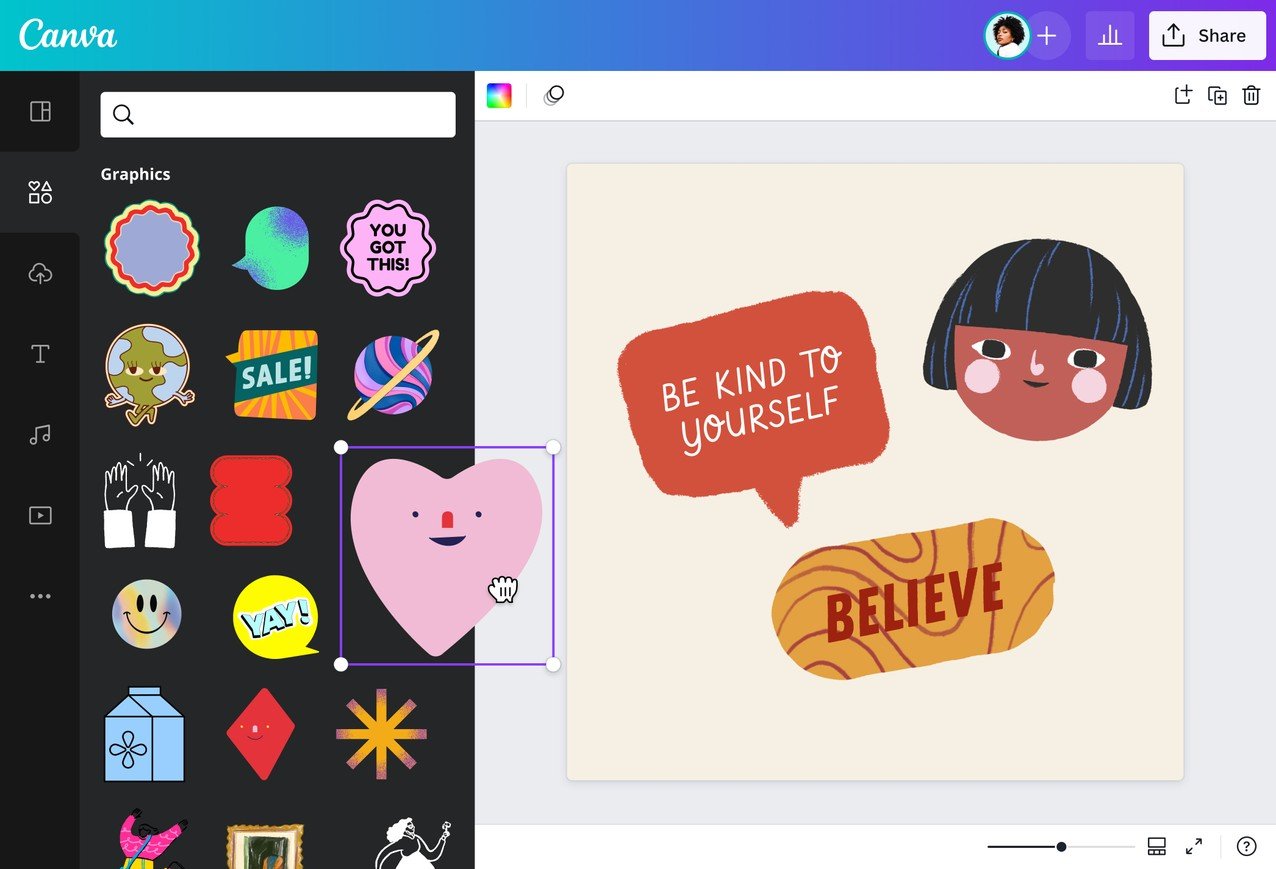
Task: Toggle the grid view pages icon
Action: 1157,847
